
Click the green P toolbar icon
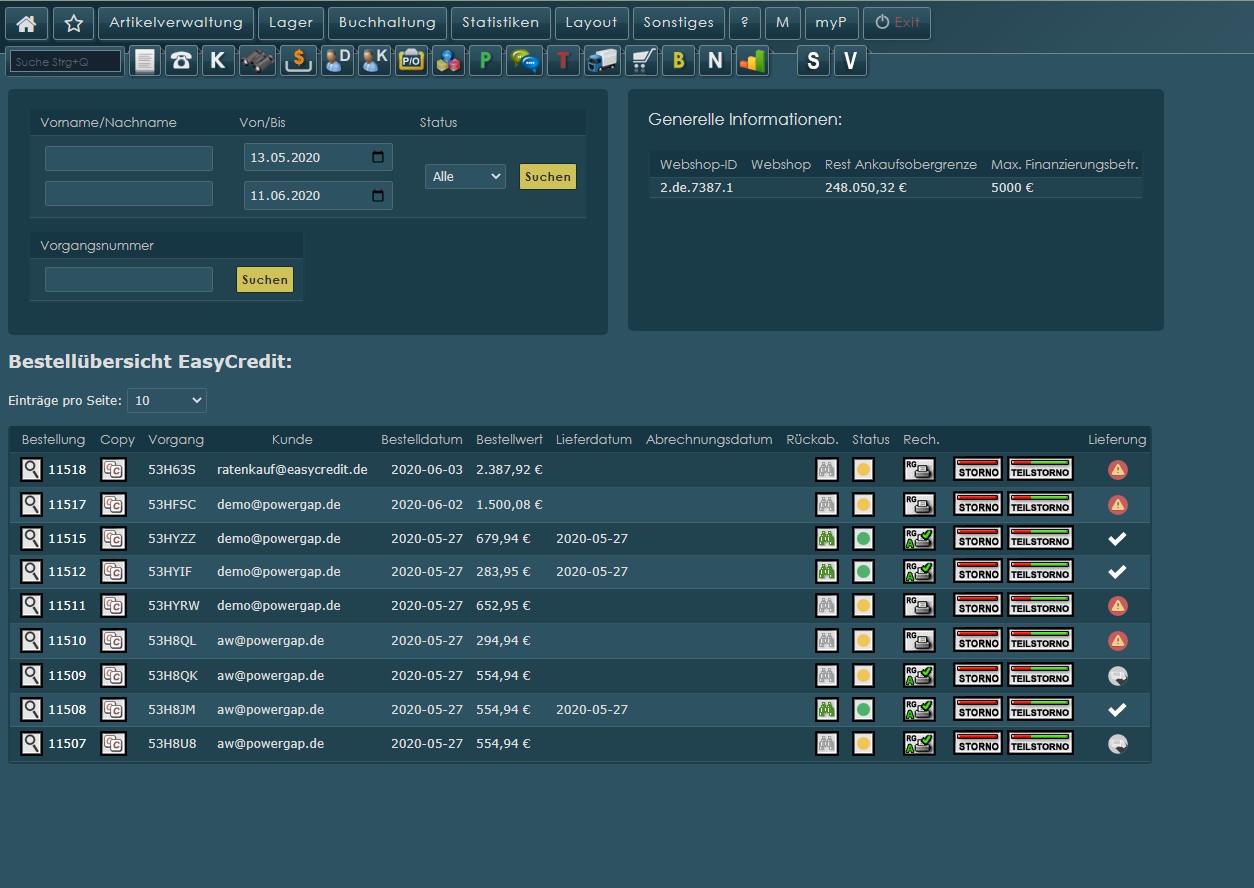click(x=485, y=61)
